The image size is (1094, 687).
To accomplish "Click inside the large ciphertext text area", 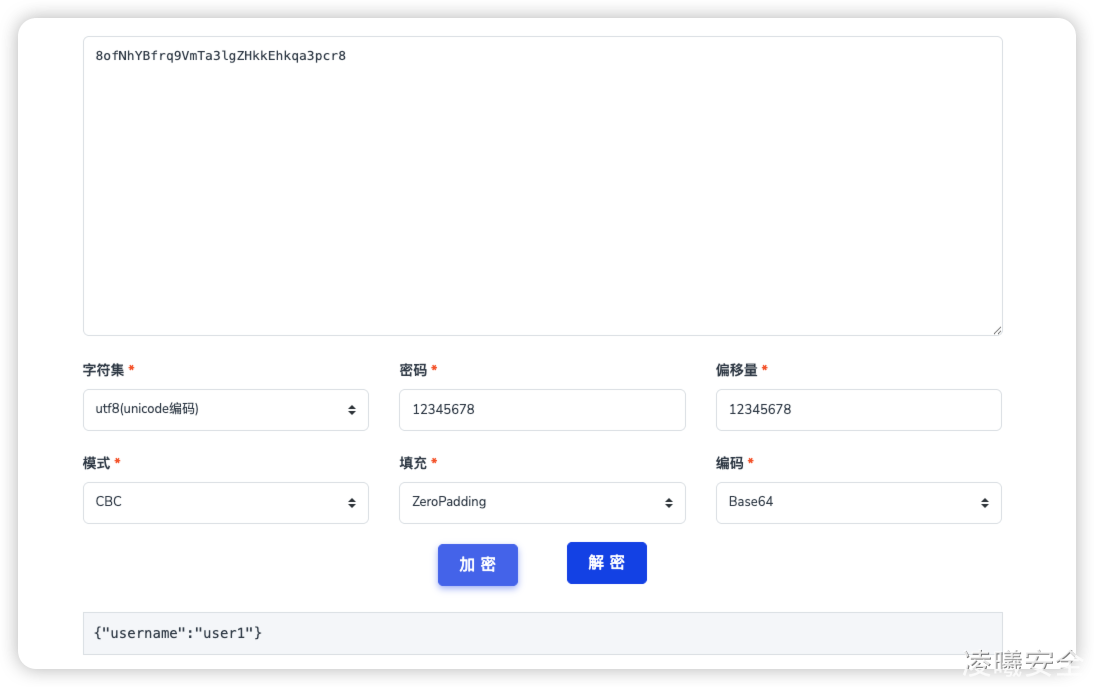I will [x=542, y=190].
